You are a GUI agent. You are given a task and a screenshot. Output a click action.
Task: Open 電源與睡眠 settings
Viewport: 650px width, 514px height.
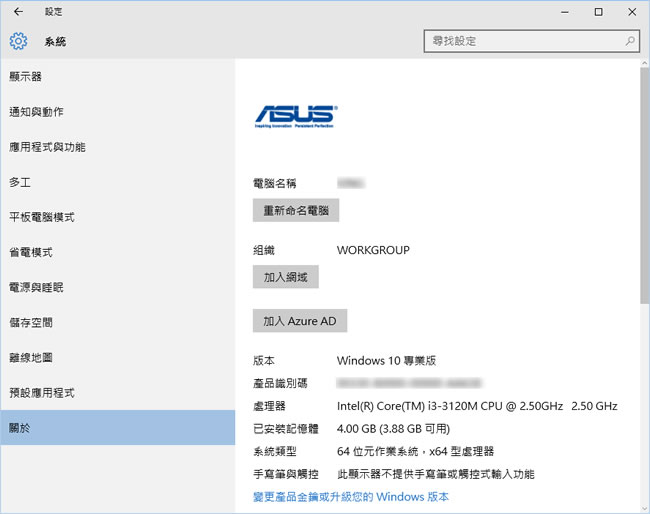pos(118,288)
